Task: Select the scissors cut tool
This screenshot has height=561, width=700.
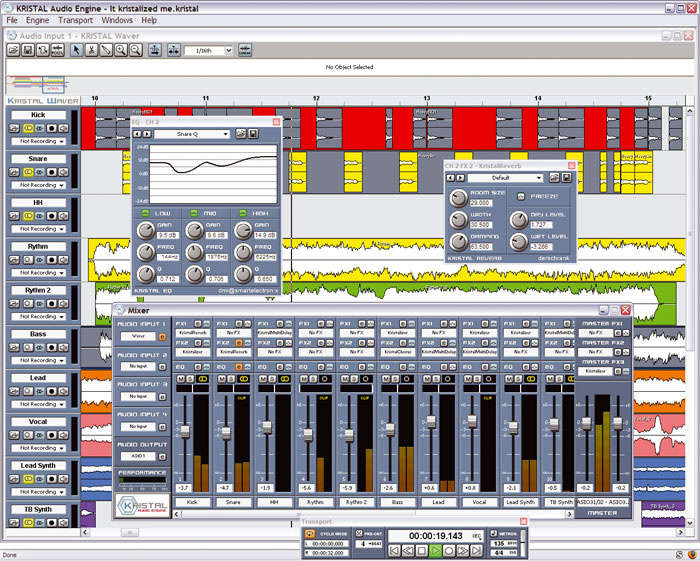Action: (x=91, y=50)
